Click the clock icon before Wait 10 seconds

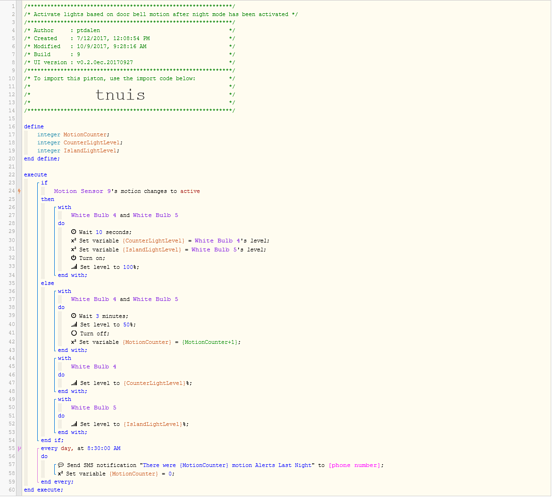[74, 233]
